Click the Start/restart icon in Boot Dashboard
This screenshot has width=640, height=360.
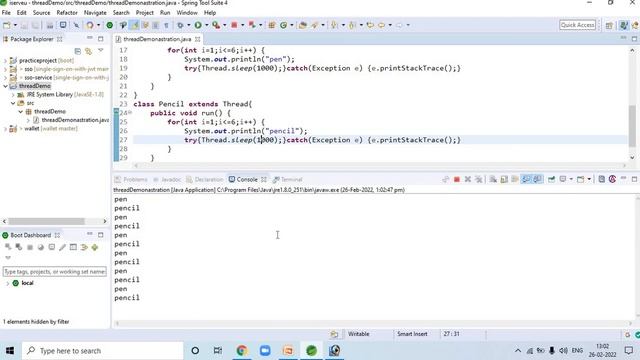pos(8,247)
